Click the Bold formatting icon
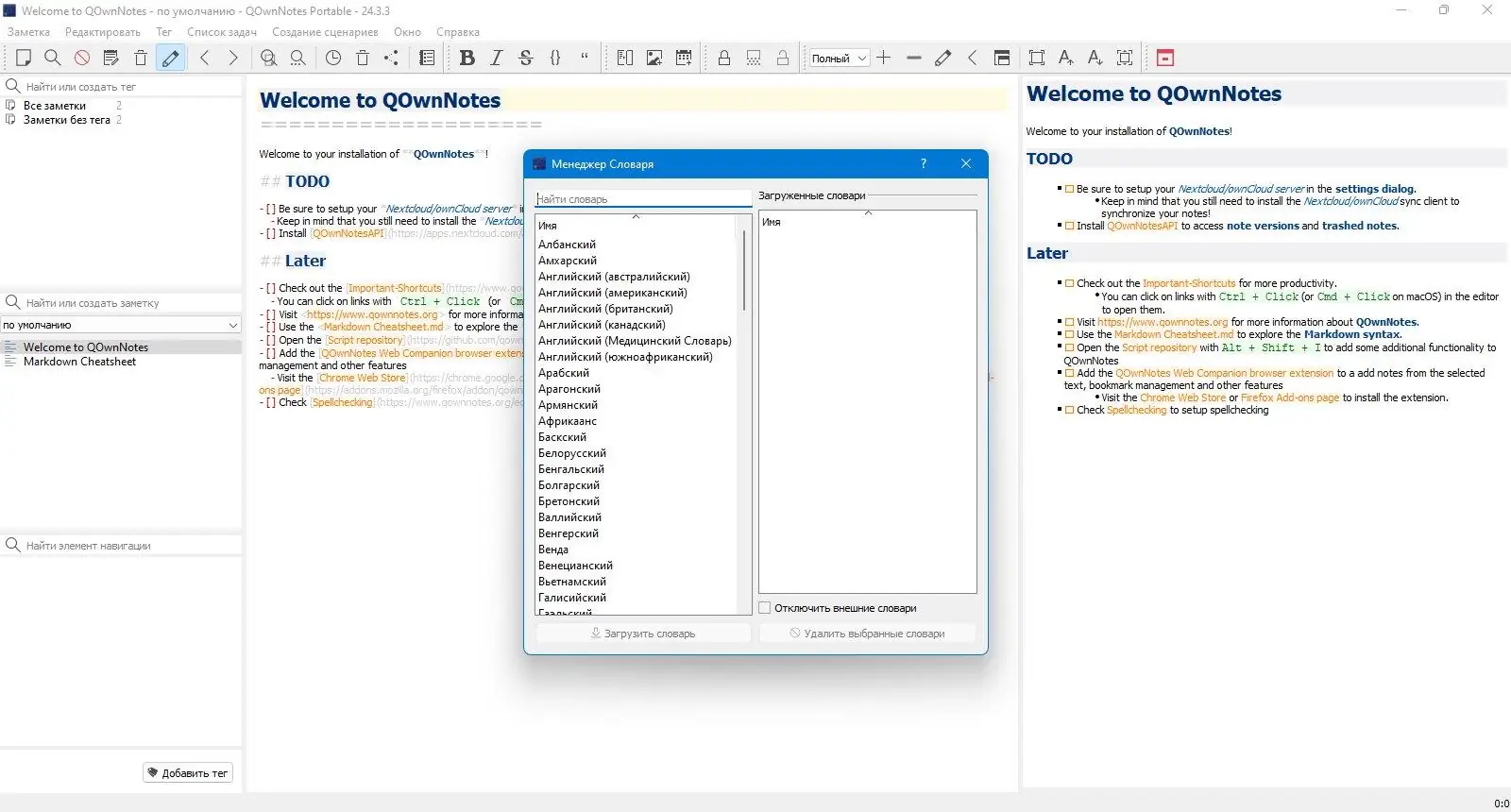 467,58
